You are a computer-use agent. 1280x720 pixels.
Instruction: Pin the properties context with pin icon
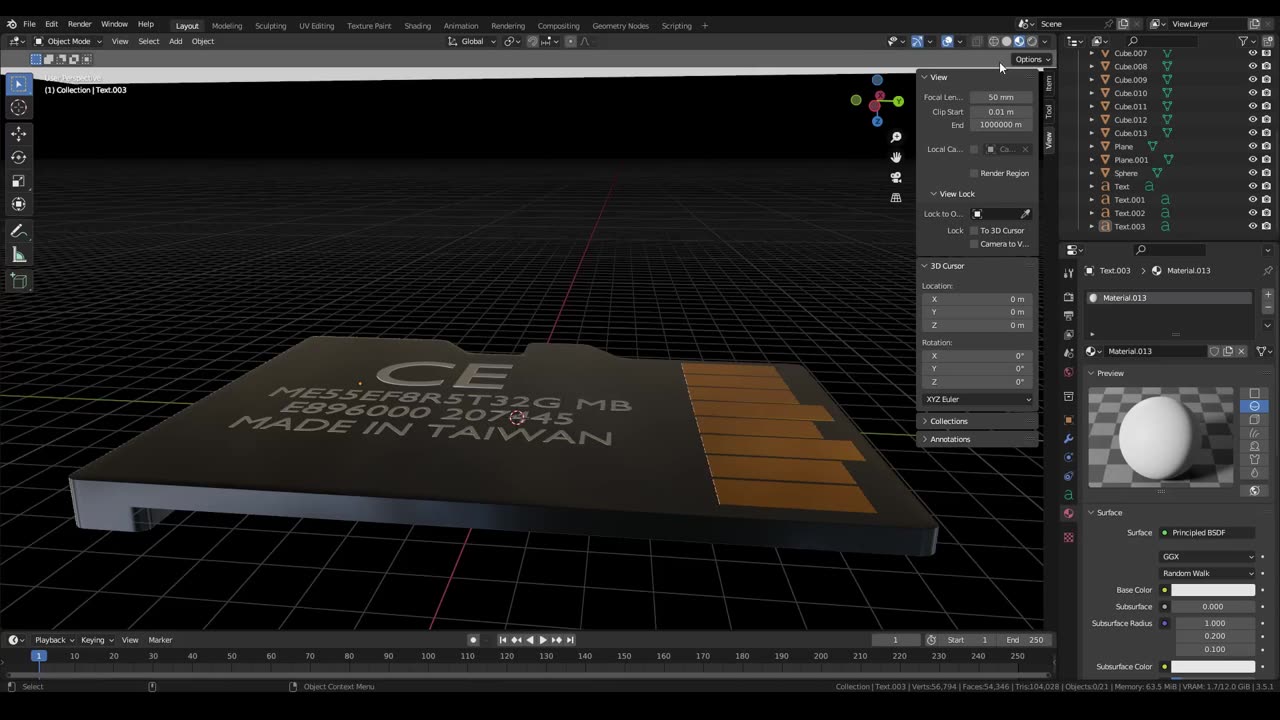point(1268,271)
